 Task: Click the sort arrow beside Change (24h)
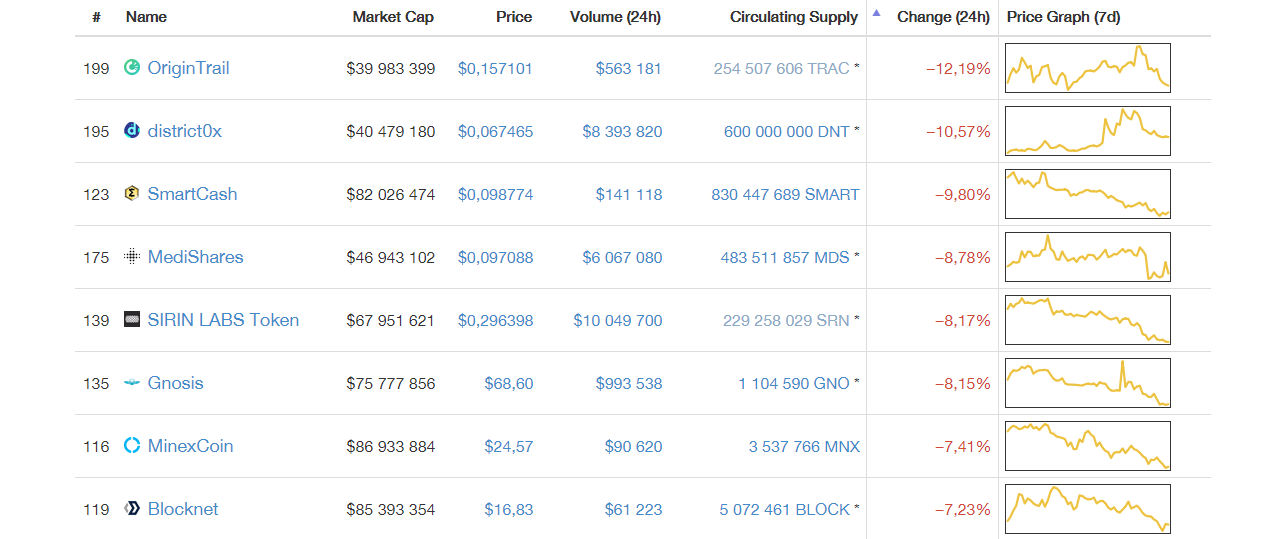(x=877, y=14)
